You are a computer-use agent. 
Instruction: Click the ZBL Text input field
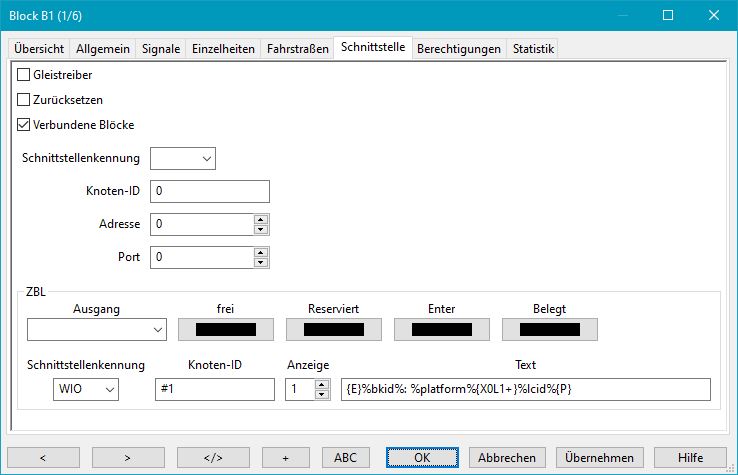[x=525, y=390]
